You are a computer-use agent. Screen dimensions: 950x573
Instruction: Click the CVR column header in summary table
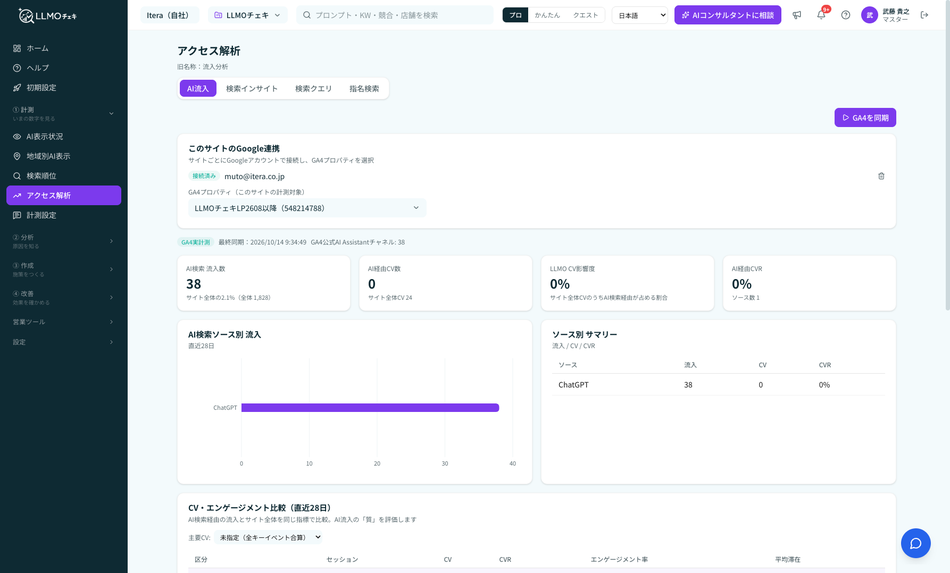pyautogui.click(x=825, y=365)
